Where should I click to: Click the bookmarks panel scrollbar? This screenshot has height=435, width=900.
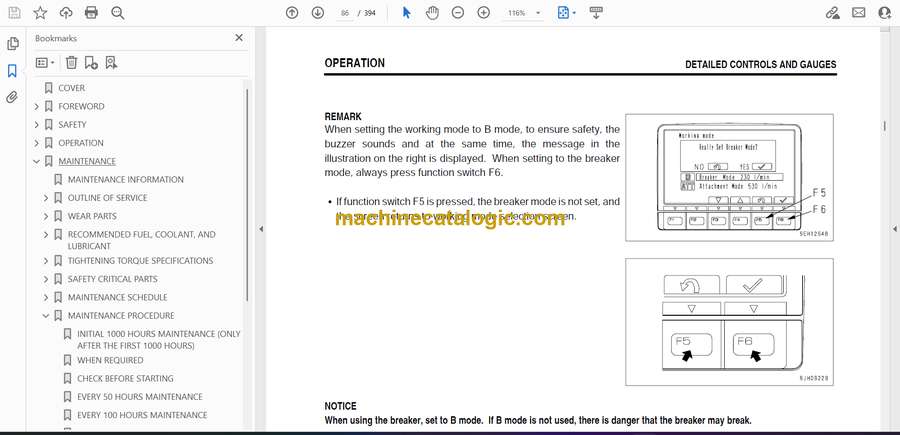[247, 195]
